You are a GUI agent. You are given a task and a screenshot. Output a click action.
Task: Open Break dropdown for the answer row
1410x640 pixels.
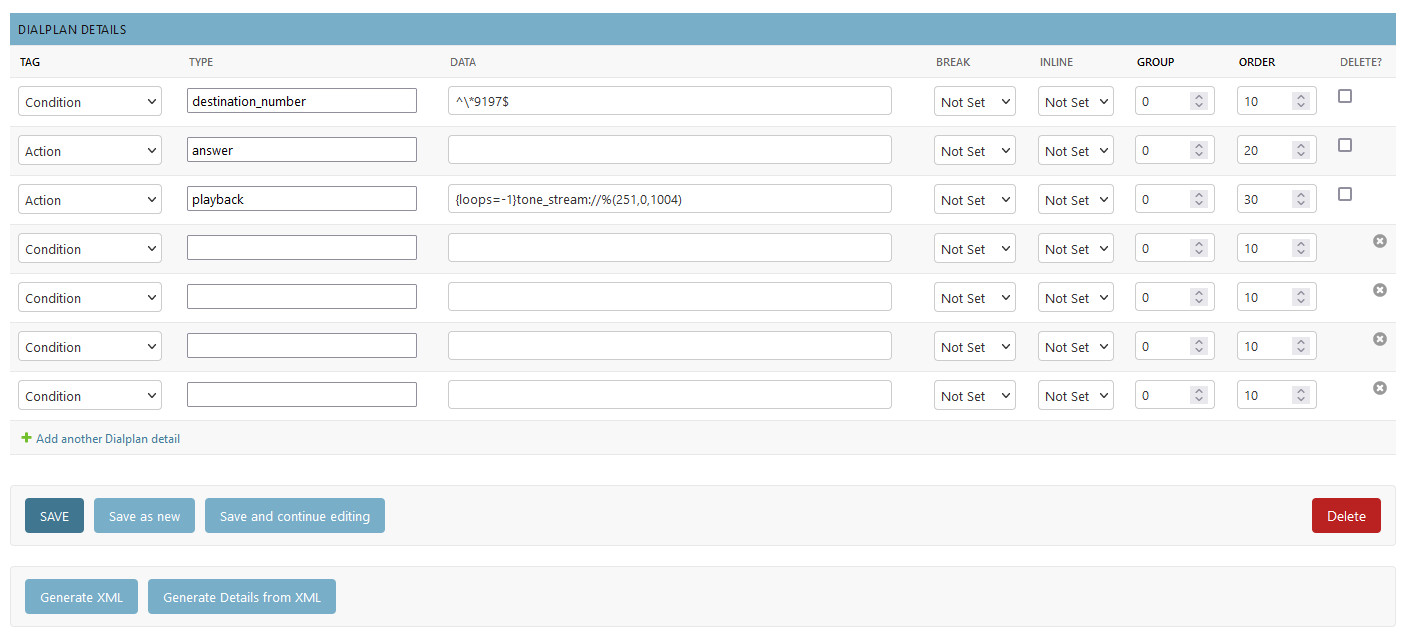click(x=974, y=151)
